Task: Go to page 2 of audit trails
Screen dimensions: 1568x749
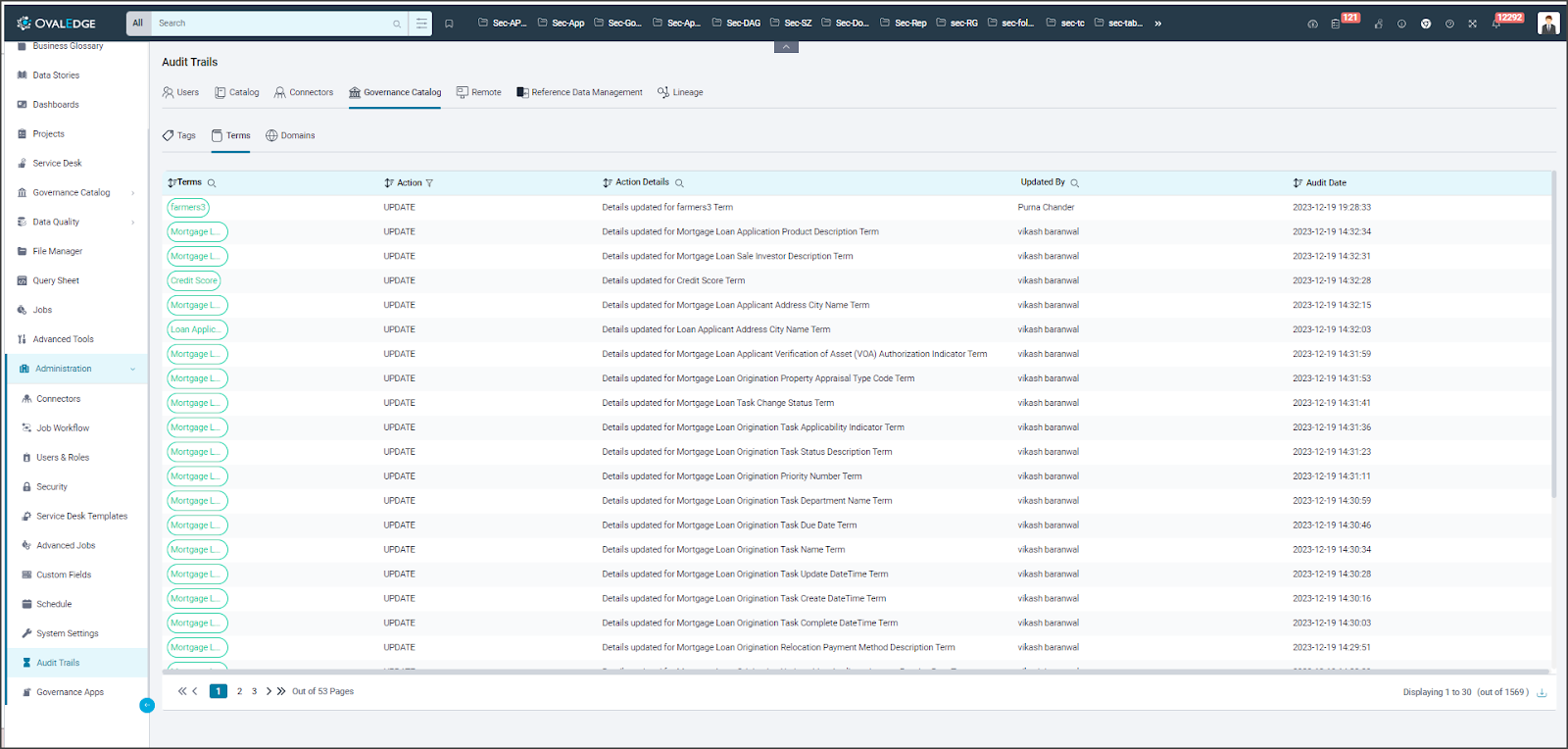Action: [x=239, y=691]
